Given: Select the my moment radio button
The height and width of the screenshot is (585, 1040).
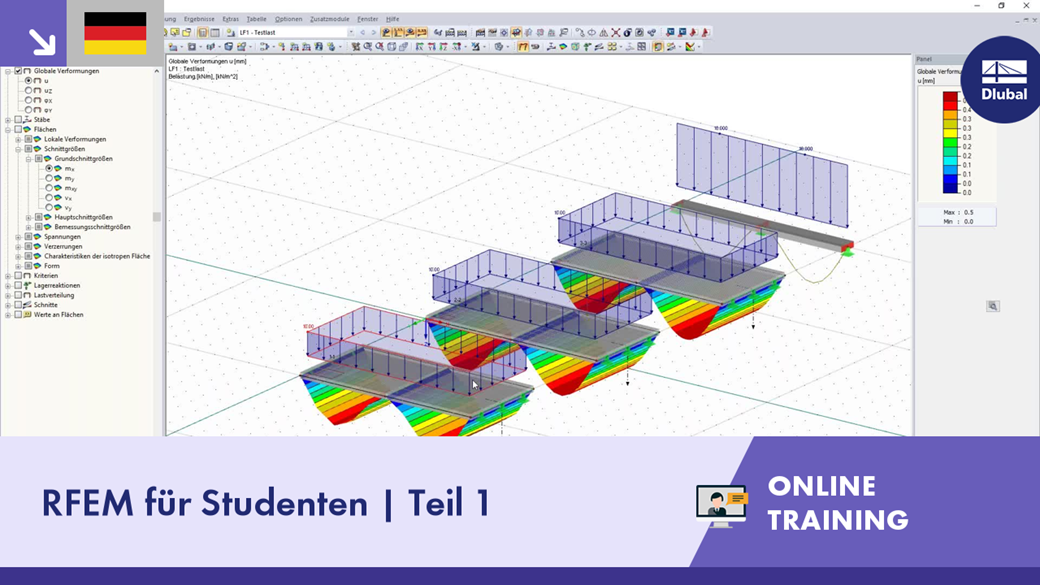Looking at the screenshot, I should (49, 178).
